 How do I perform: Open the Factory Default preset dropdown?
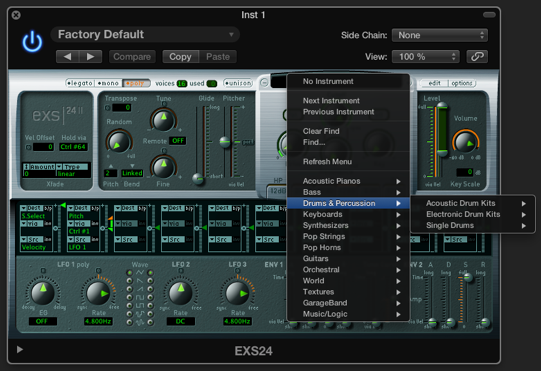click(145, 35)
